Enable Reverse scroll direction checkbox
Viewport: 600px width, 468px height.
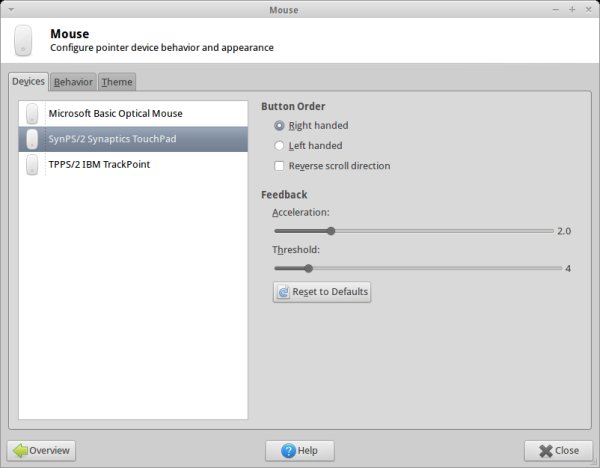click(279, 166)
